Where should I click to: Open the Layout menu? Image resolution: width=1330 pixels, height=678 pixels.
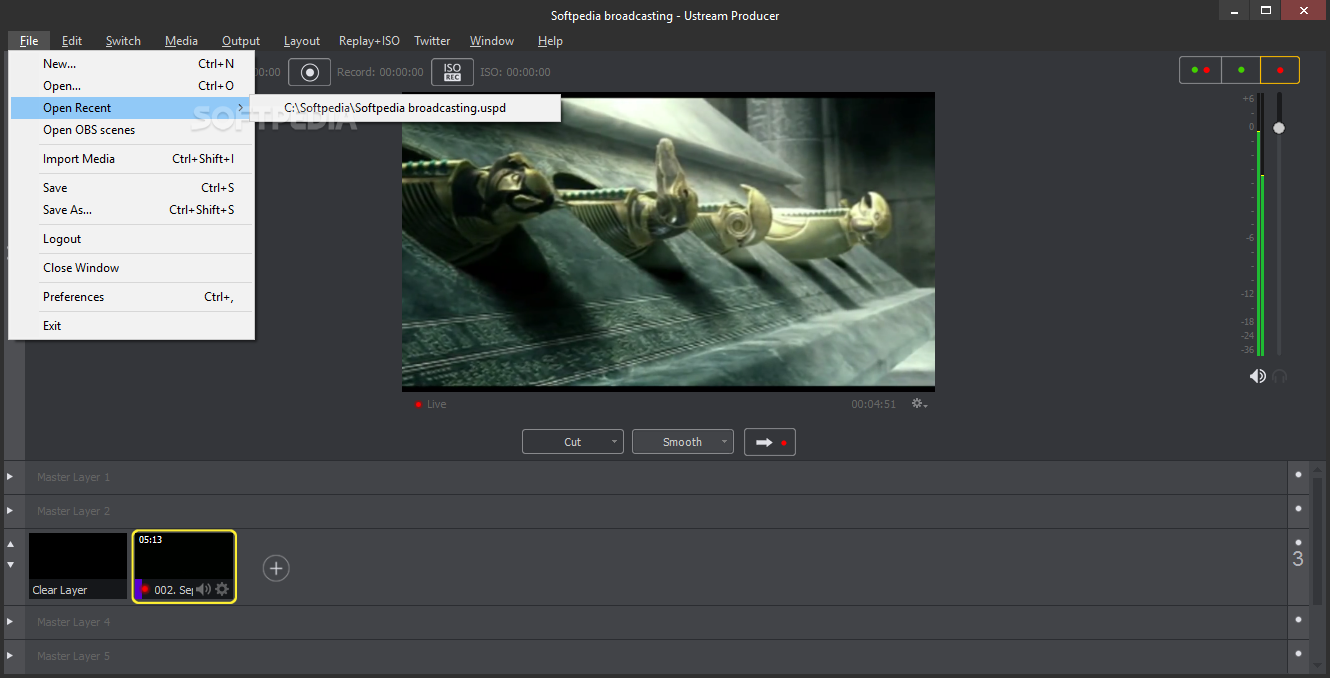click(x=302, y=41)
